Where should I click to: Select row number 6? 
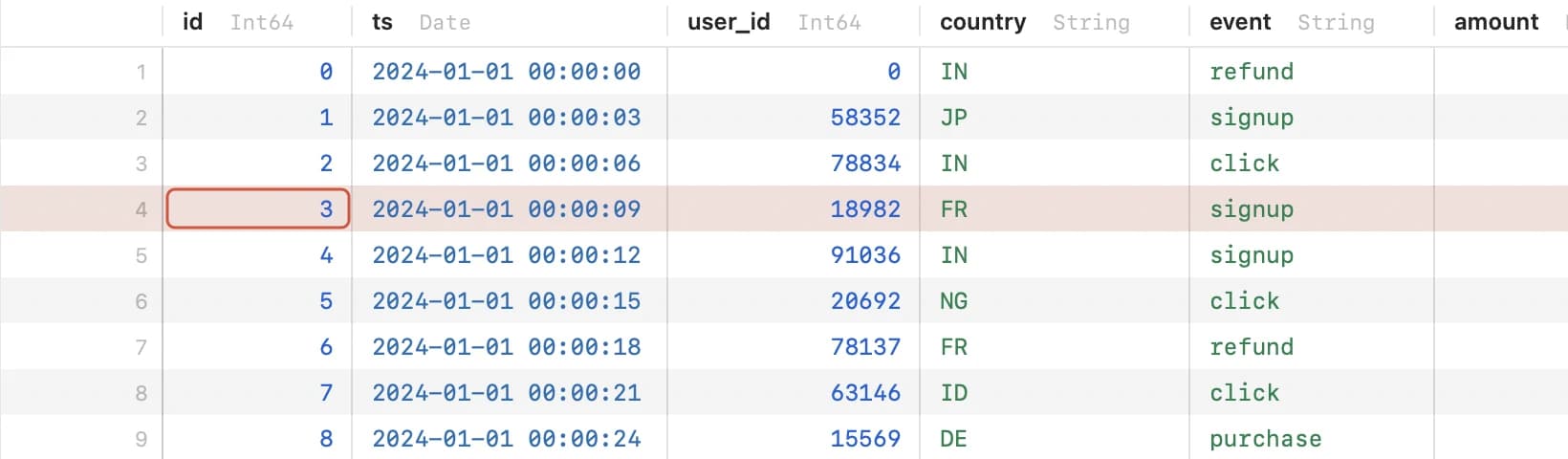142,301
